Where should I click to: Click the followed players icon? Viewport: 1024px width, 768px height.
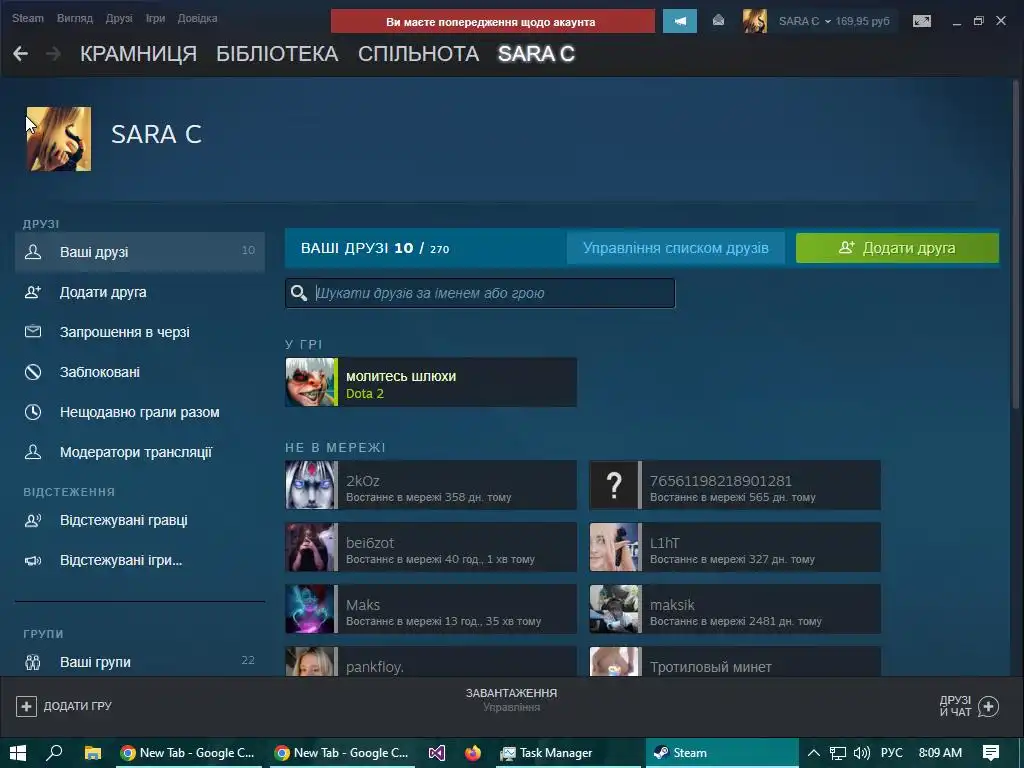click(33, 520)
